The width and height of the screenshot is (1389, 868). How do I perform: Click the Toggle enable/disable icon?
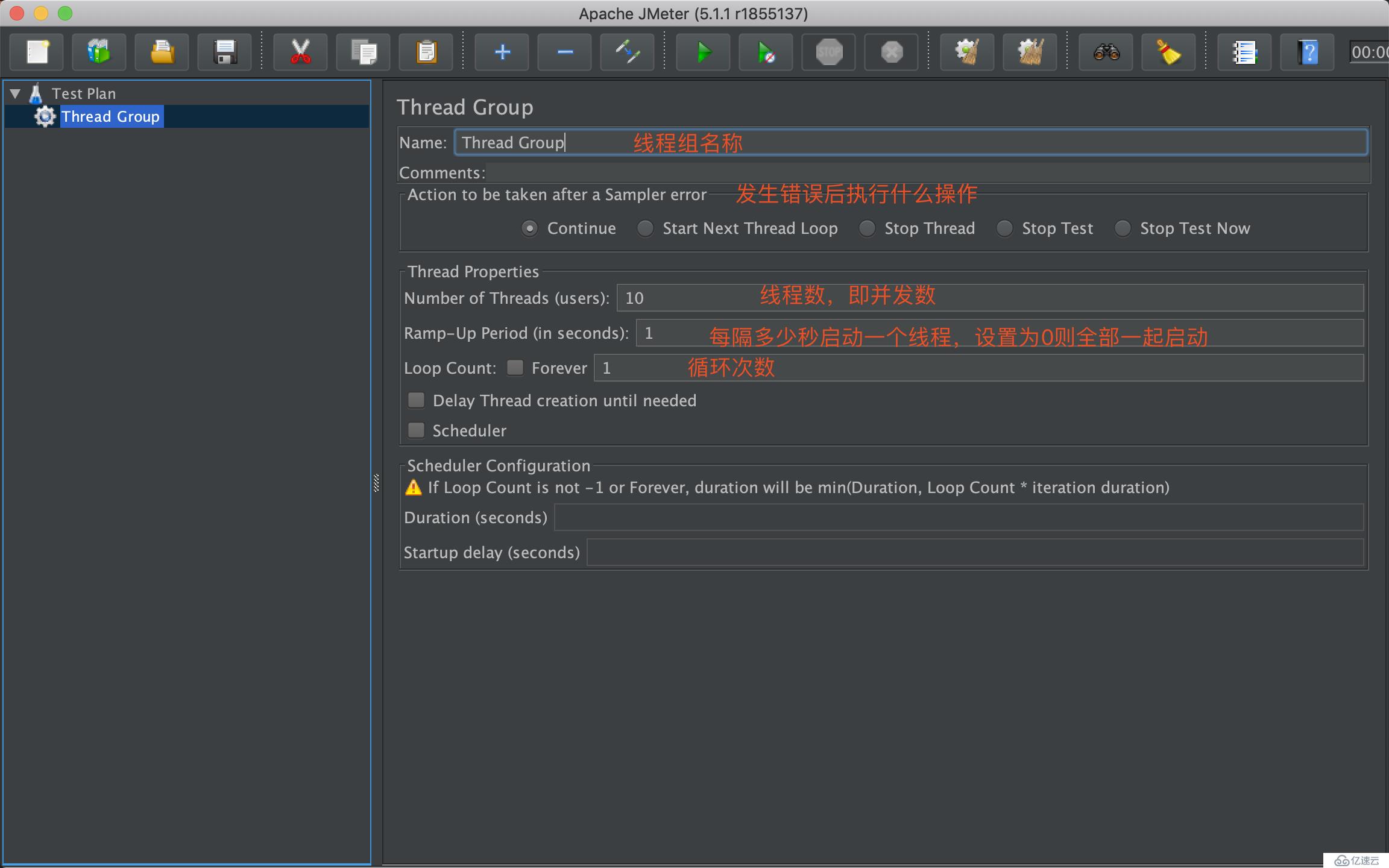tap(628, 52)
